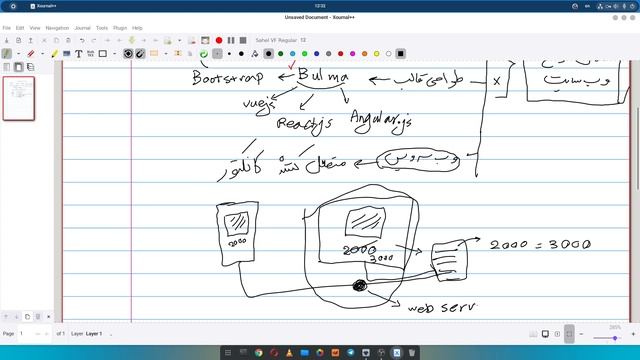This screenshot has width=640, height=360.
Task: Stop the audio recording
Action: point(243,40)
